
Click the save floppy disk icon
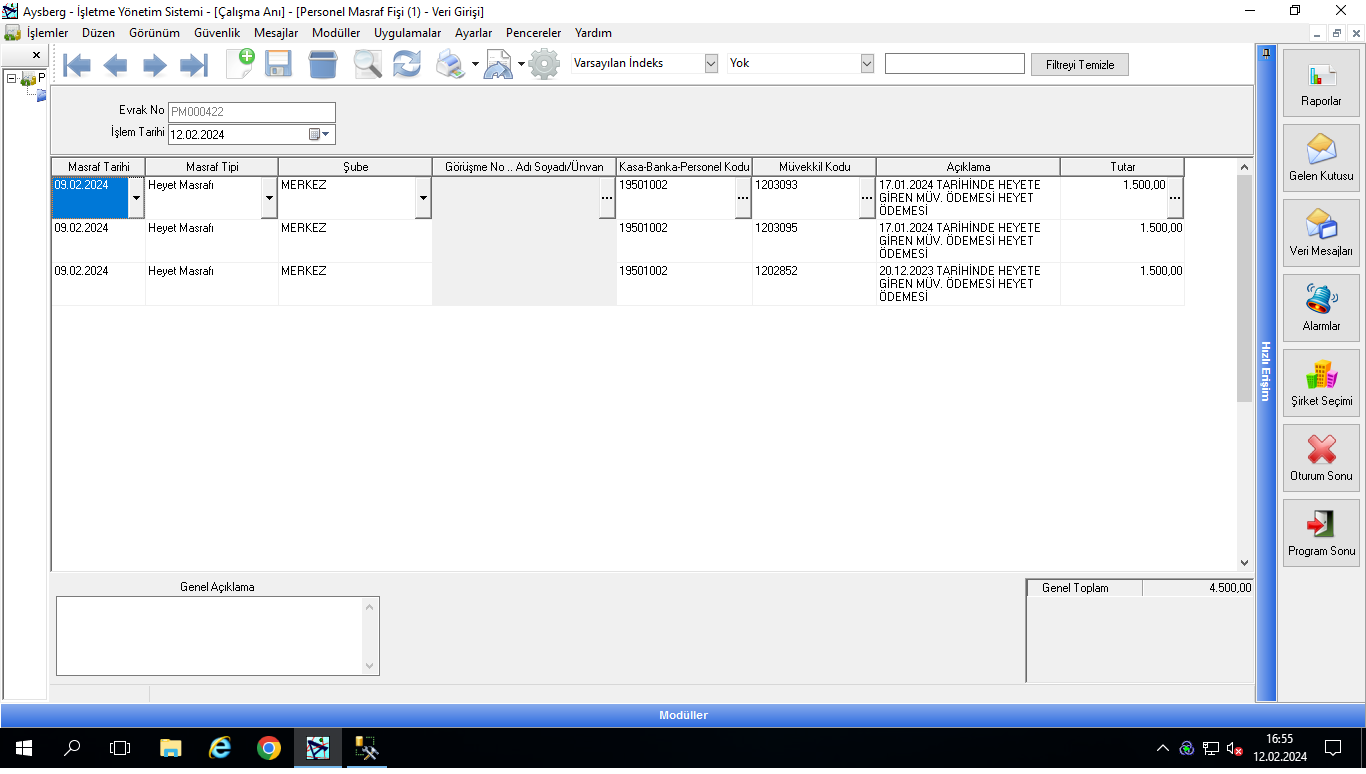tap(278, 66)
